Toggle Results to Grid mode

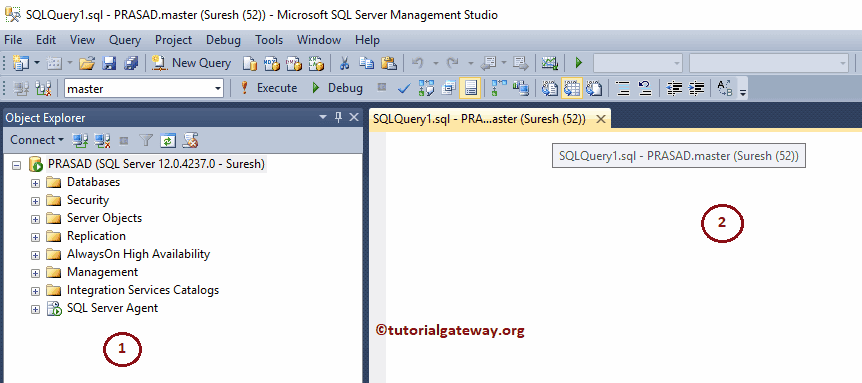click(572, 88)
